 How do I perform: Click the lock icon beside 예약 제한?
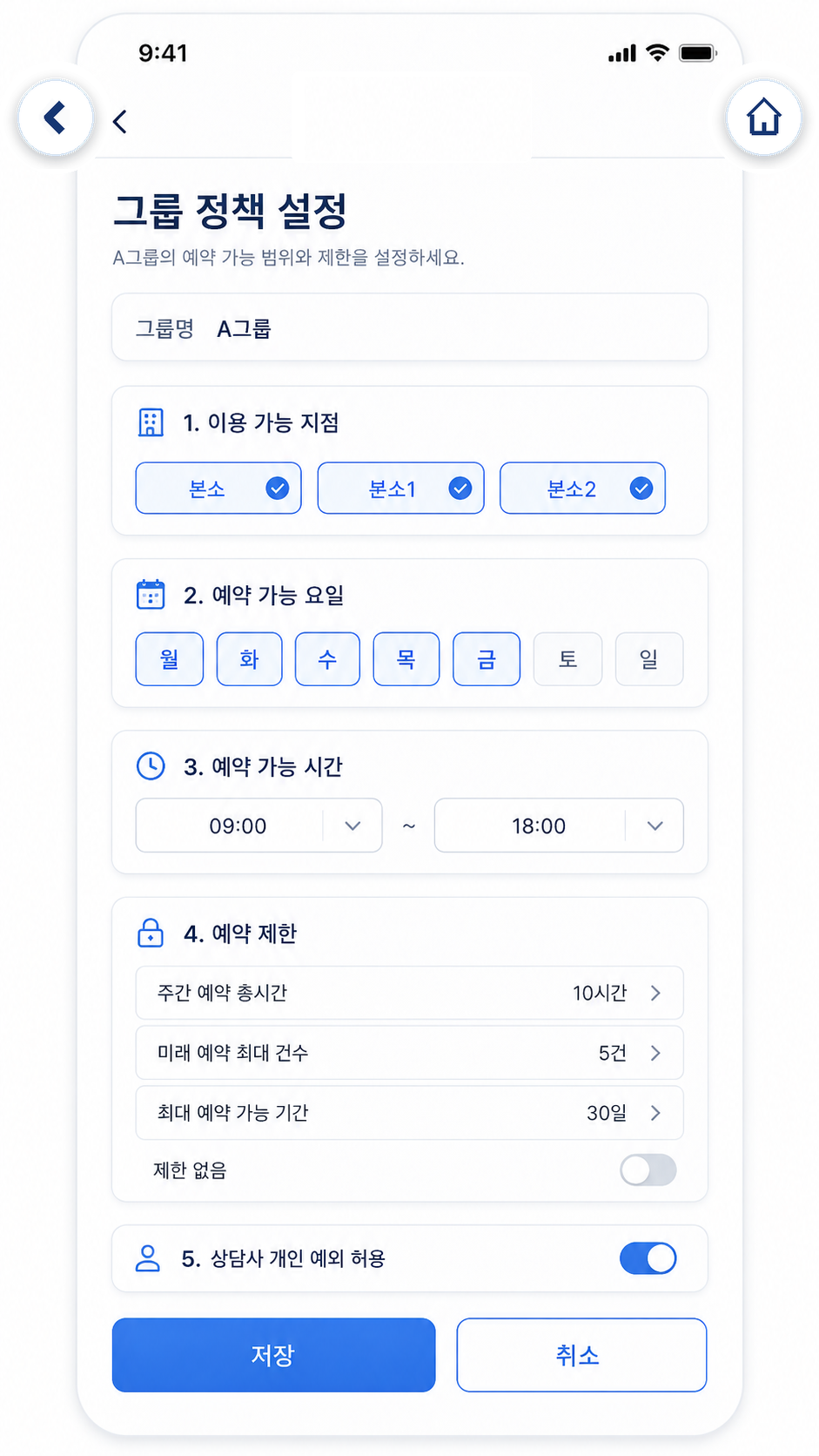151,933
